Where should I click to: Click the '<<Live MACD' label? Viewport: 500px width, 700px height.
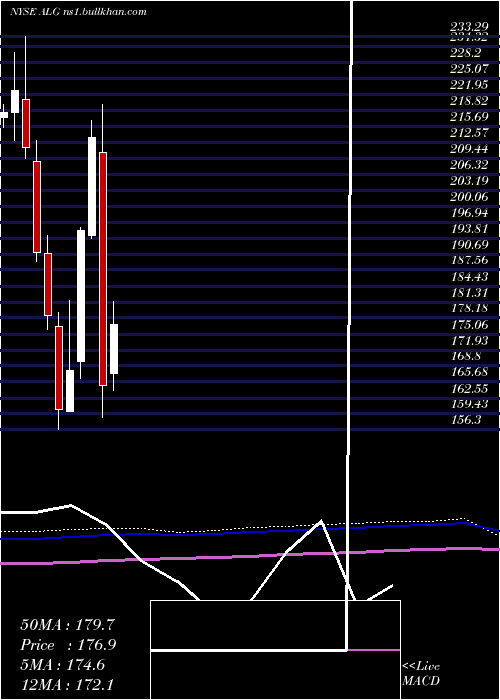tap(421, 674)
